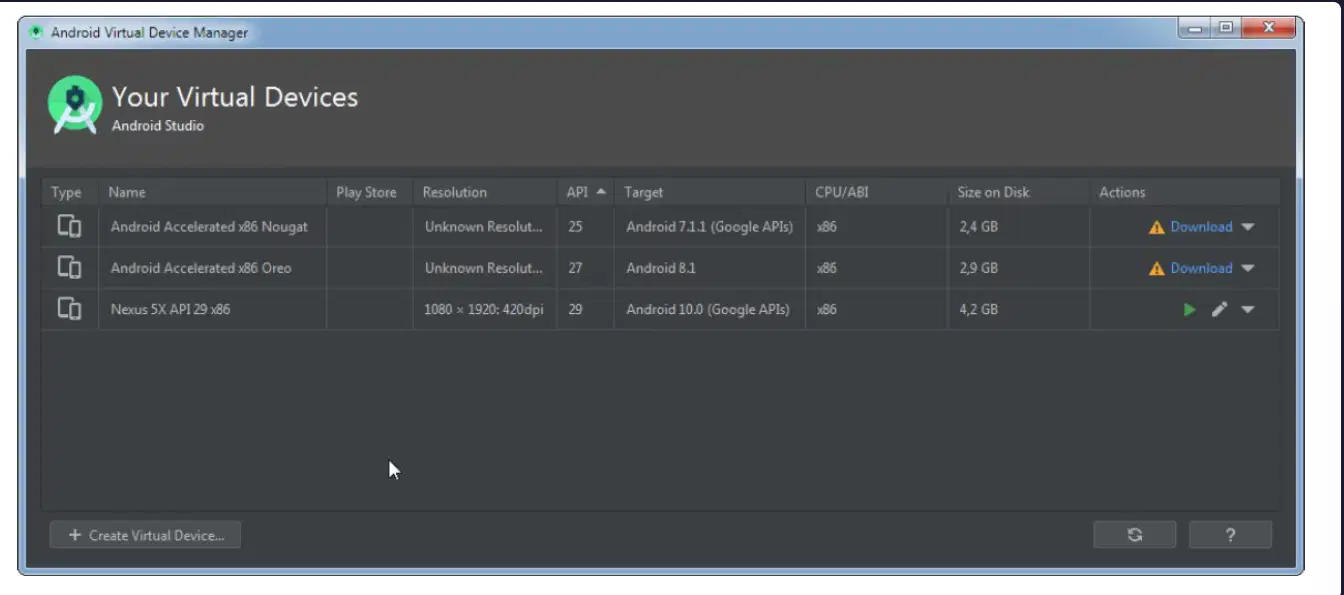Open actions dropdown for Nougat device row
Screen dimensions: 1344x595
click(x=1248, y=227)
